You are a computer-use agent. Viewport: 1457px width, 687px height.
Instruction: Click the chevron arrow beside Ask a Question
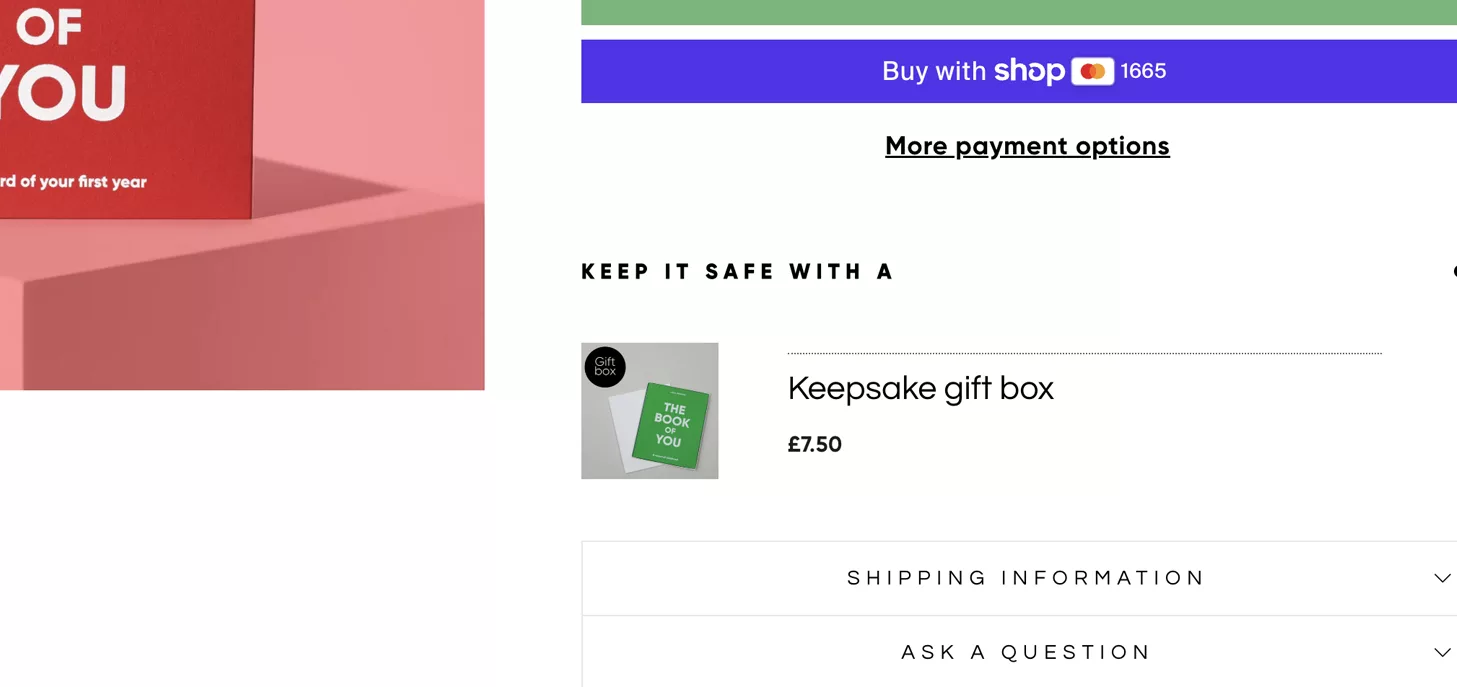point(1442,652)
